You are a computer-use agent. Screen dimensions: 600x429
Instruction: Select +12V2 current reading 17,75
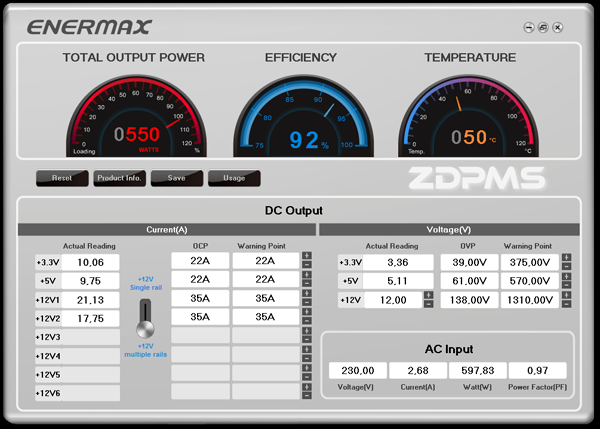[91, 318]
